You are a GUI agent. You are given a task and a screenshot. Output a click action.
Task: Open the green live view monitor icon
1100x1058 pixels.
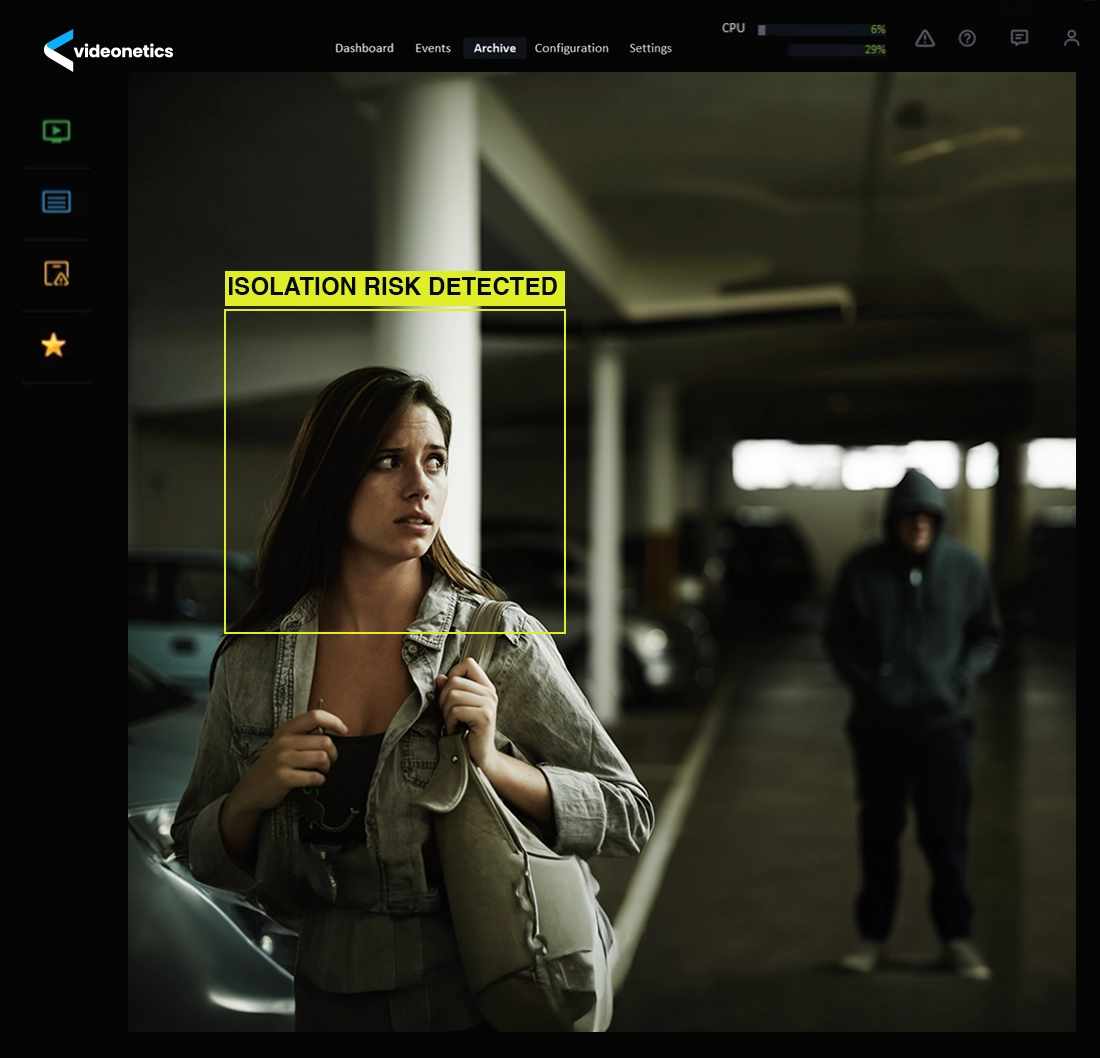[x=57, y=131]
